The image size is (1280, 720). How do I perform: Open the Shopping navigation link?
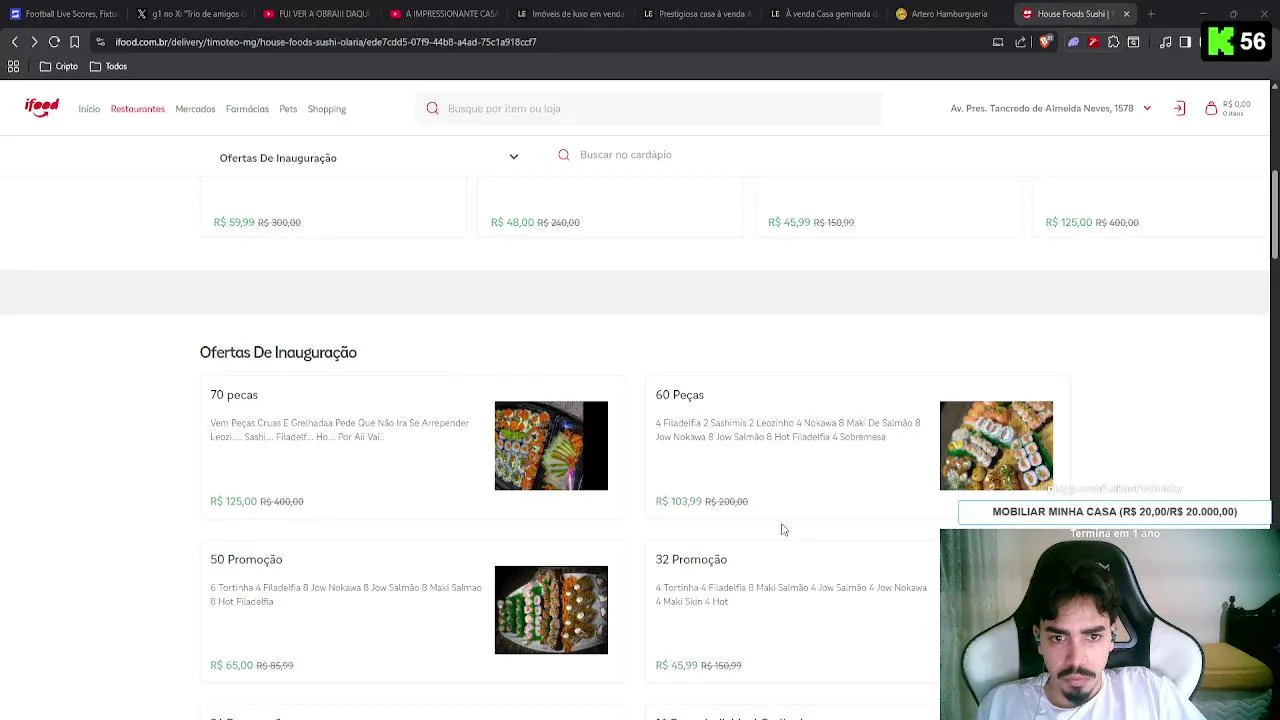pyautogui.click(x=327, y=109)
